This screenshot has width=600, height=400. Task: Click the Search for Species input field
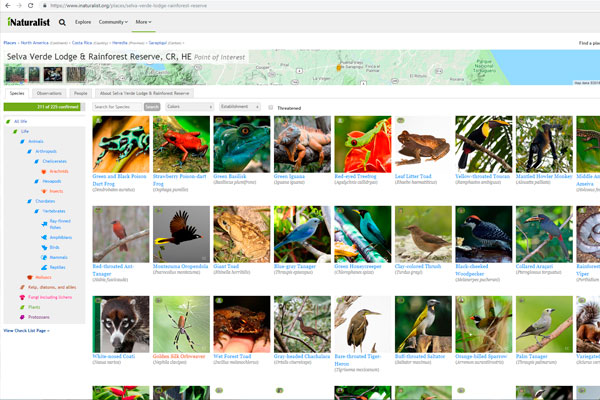tap(116, 106)
